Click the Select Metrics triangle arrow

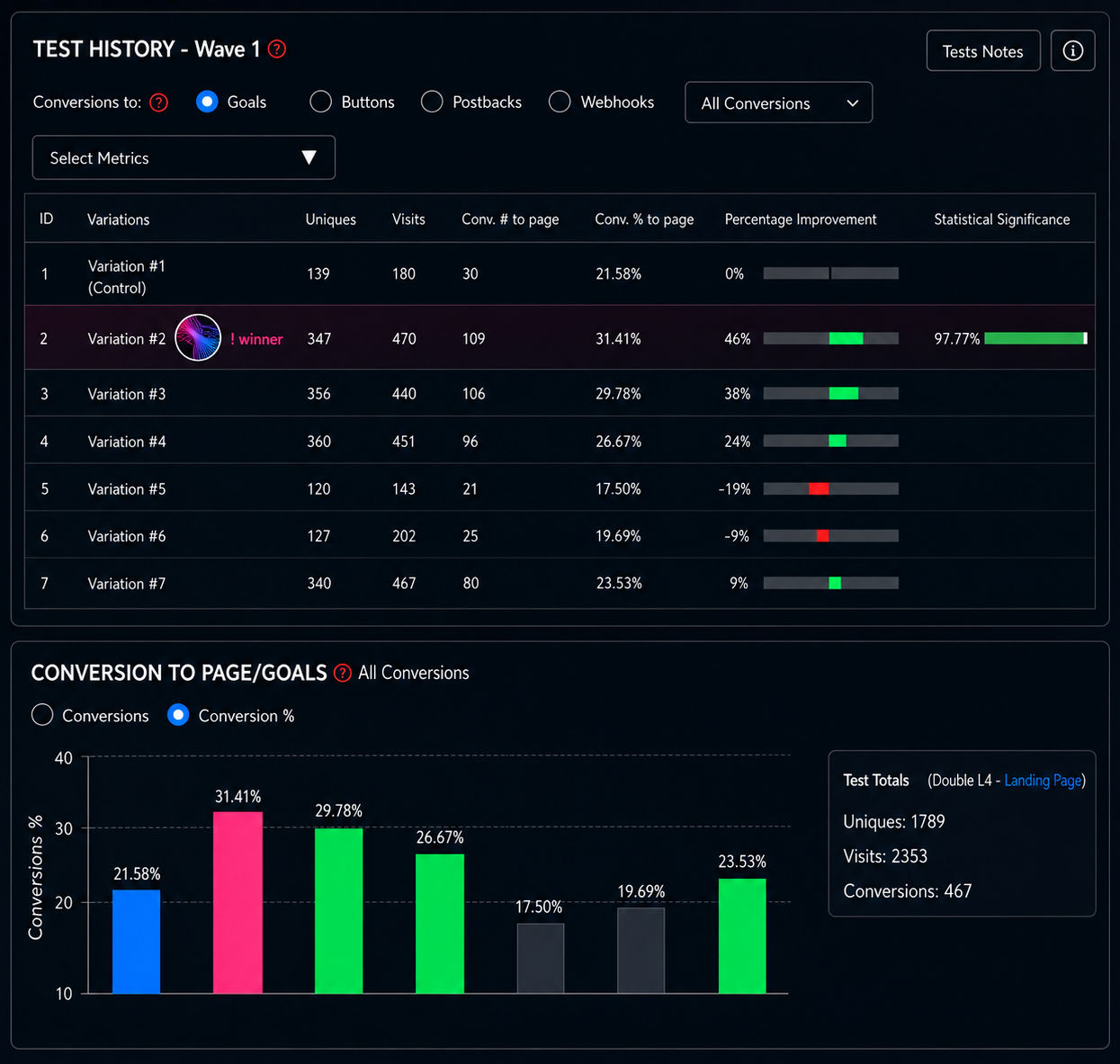309,157
